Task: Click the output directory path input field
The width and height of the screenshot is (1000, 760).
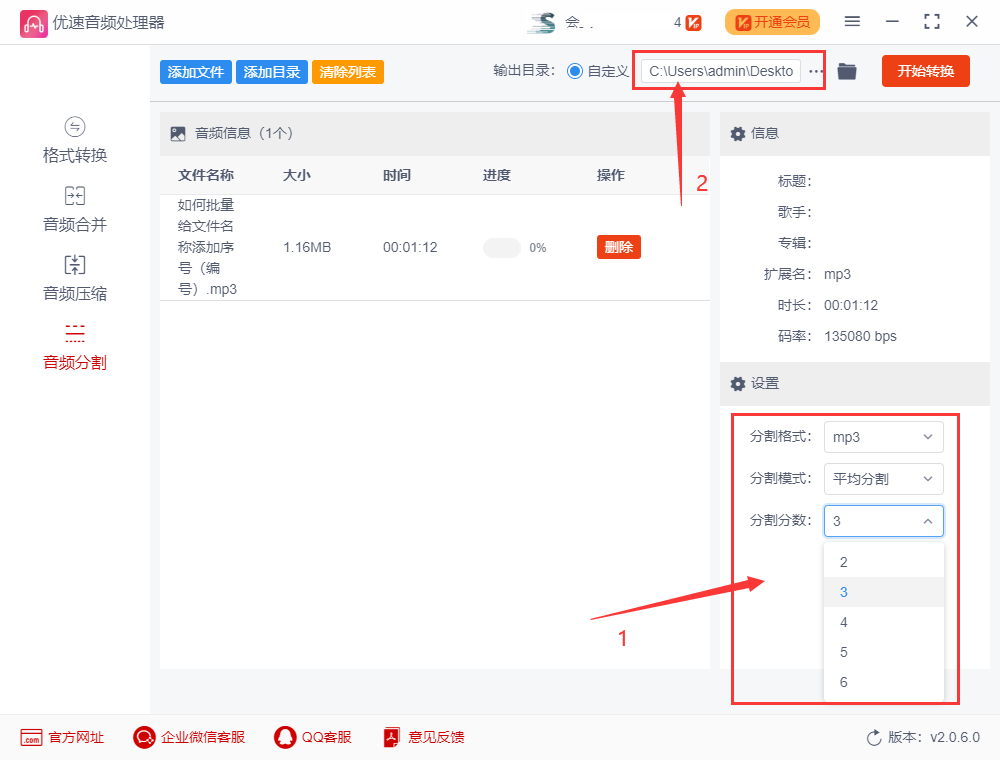Action: [722, 71]
